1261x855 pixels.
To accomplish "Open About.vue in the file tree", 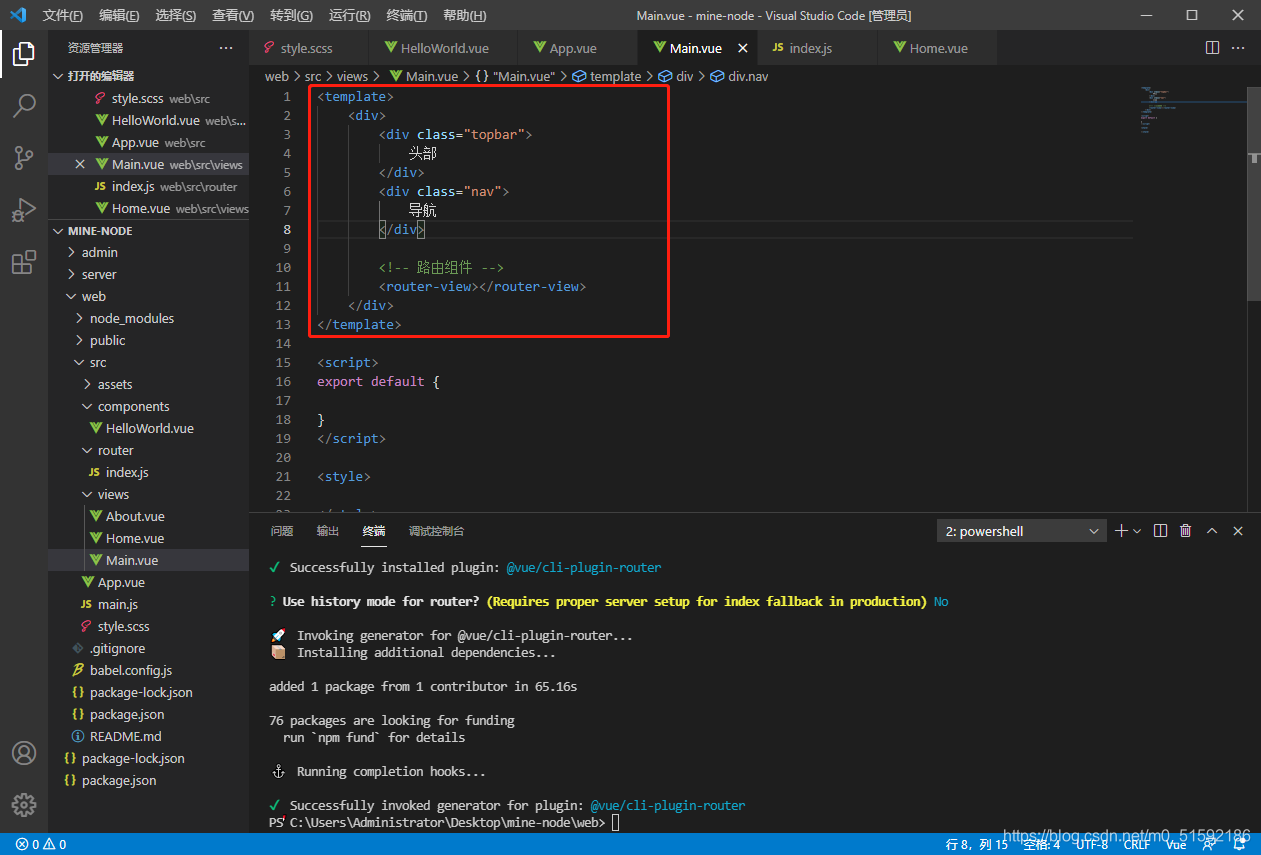I will click(135, 516).
